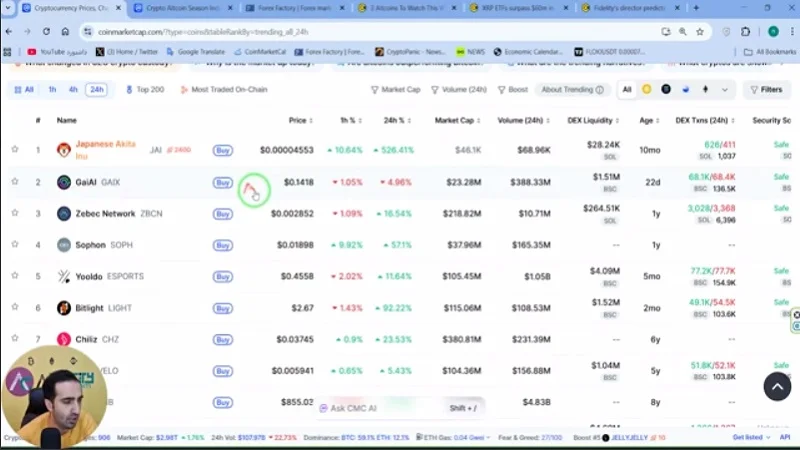Click the browser reload icon
This screenshot has height=450, width=800.
(66, 31)
